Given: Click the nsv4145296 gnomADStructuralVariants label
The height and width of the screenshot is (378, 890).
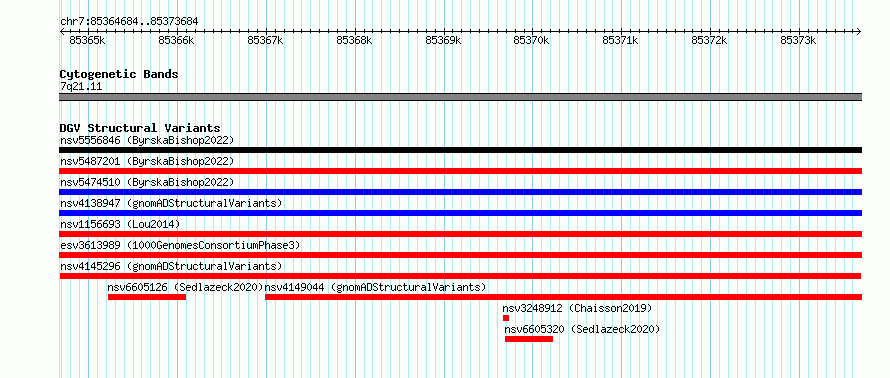Looking at the screenshot, I should [x=171, y=266].
